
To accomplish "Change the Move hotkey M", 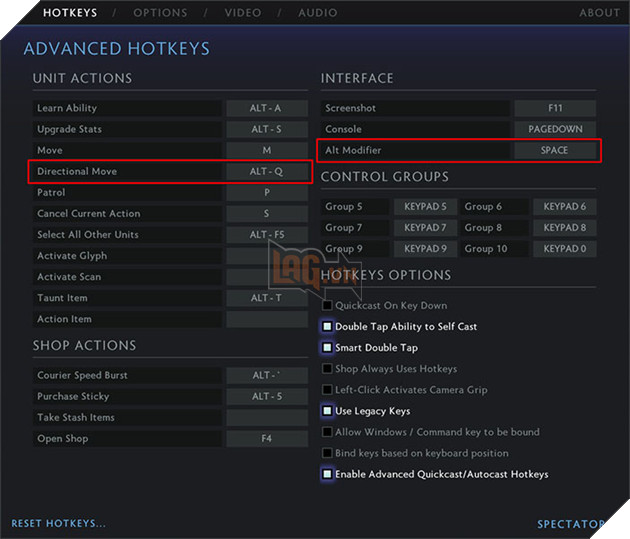I will (x=267, y=150).
